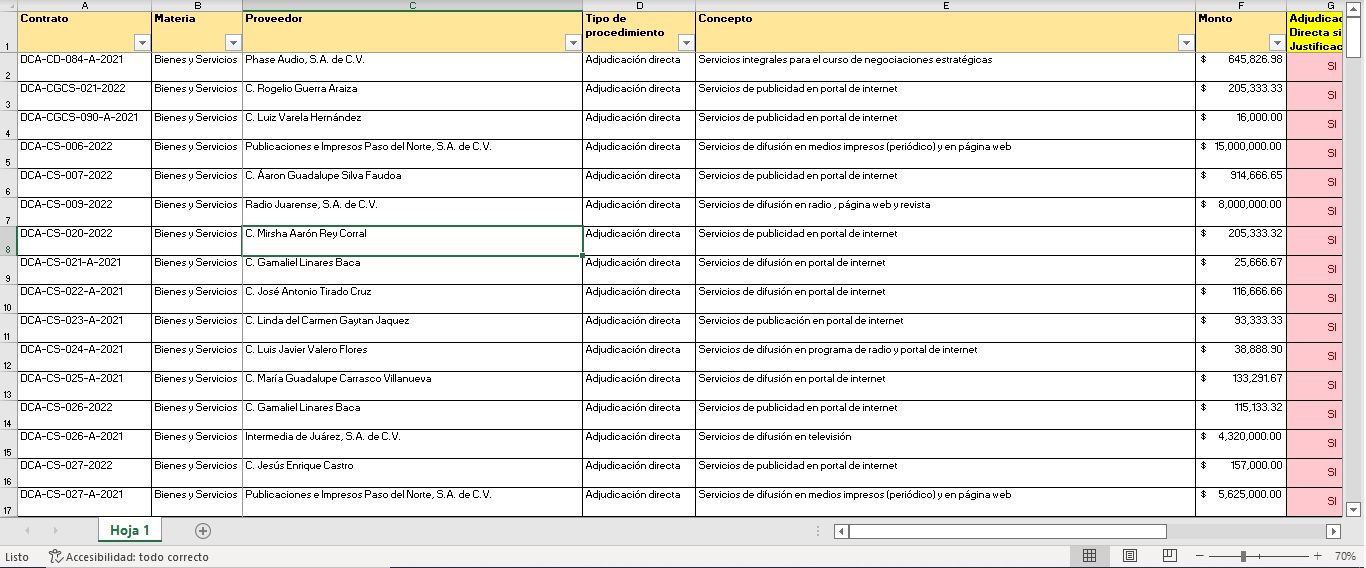
Task: Select amount cell 15,000,000.00
Action: point(1241,154)
